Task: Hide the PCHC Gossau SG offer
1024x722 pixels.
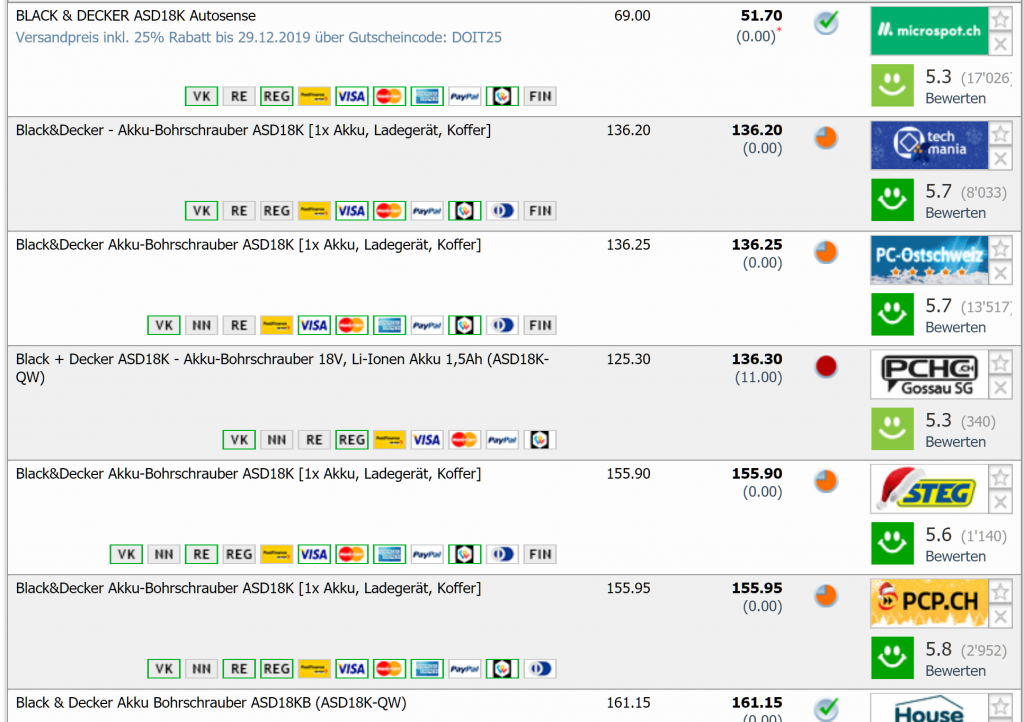Action: tap(1000, 388)
